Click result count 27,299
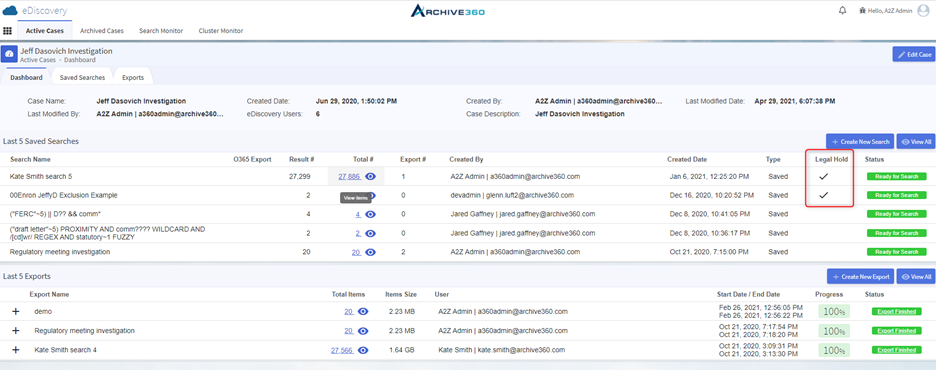The height and width of the screenshot is (370, 936). [300, 177]
